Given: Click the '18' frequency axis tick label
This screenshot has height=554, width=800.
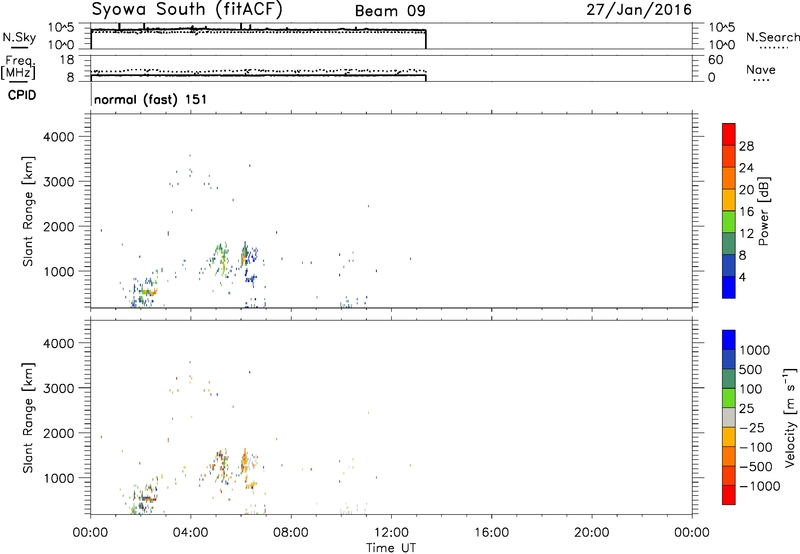Looking at the screenshot, I should pos(67,60).
